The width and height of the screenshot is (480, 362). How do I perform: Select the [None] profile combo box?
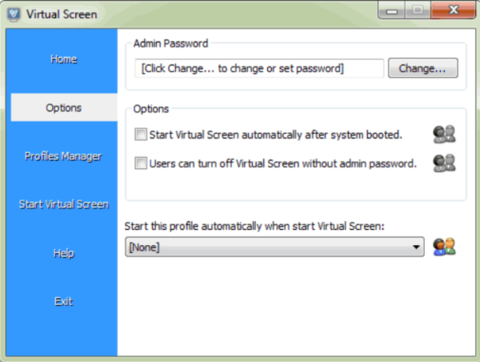point(275,247)
